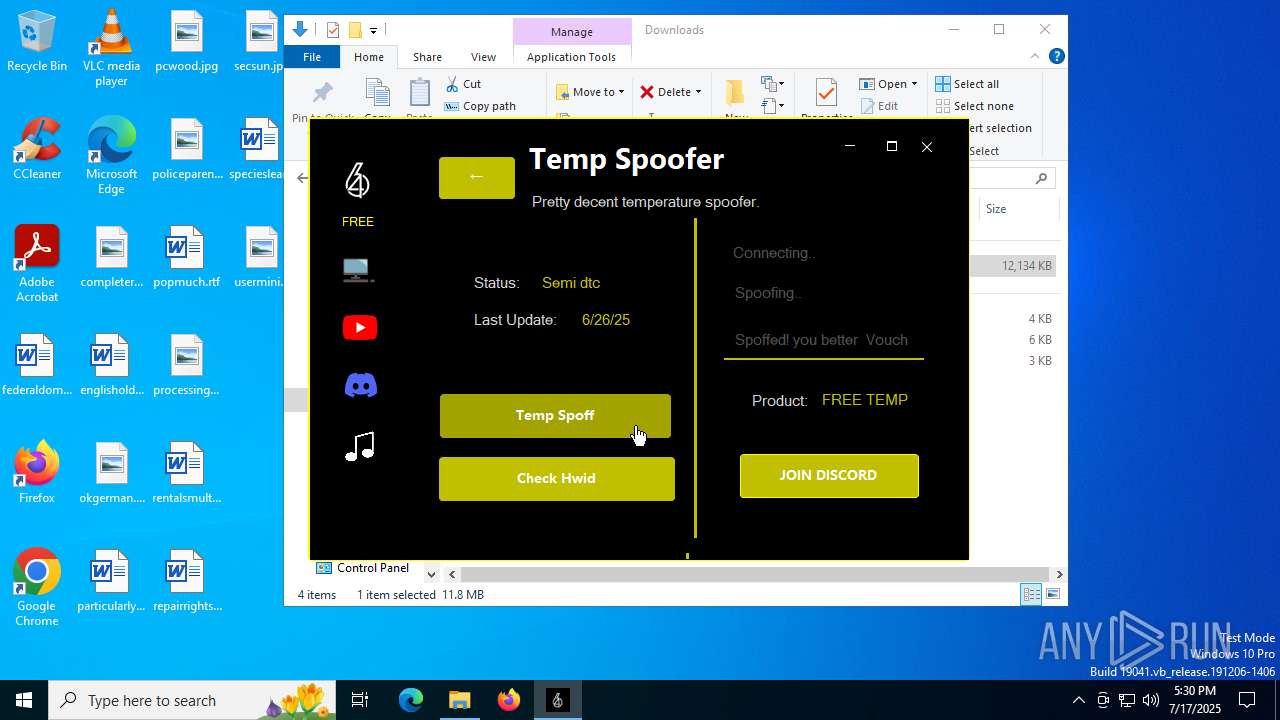Image resolution: width=1280 pixels, height=720 pixels.
Task: Open Recycle Bin desktop icon
Action: [x=37, y=42]
